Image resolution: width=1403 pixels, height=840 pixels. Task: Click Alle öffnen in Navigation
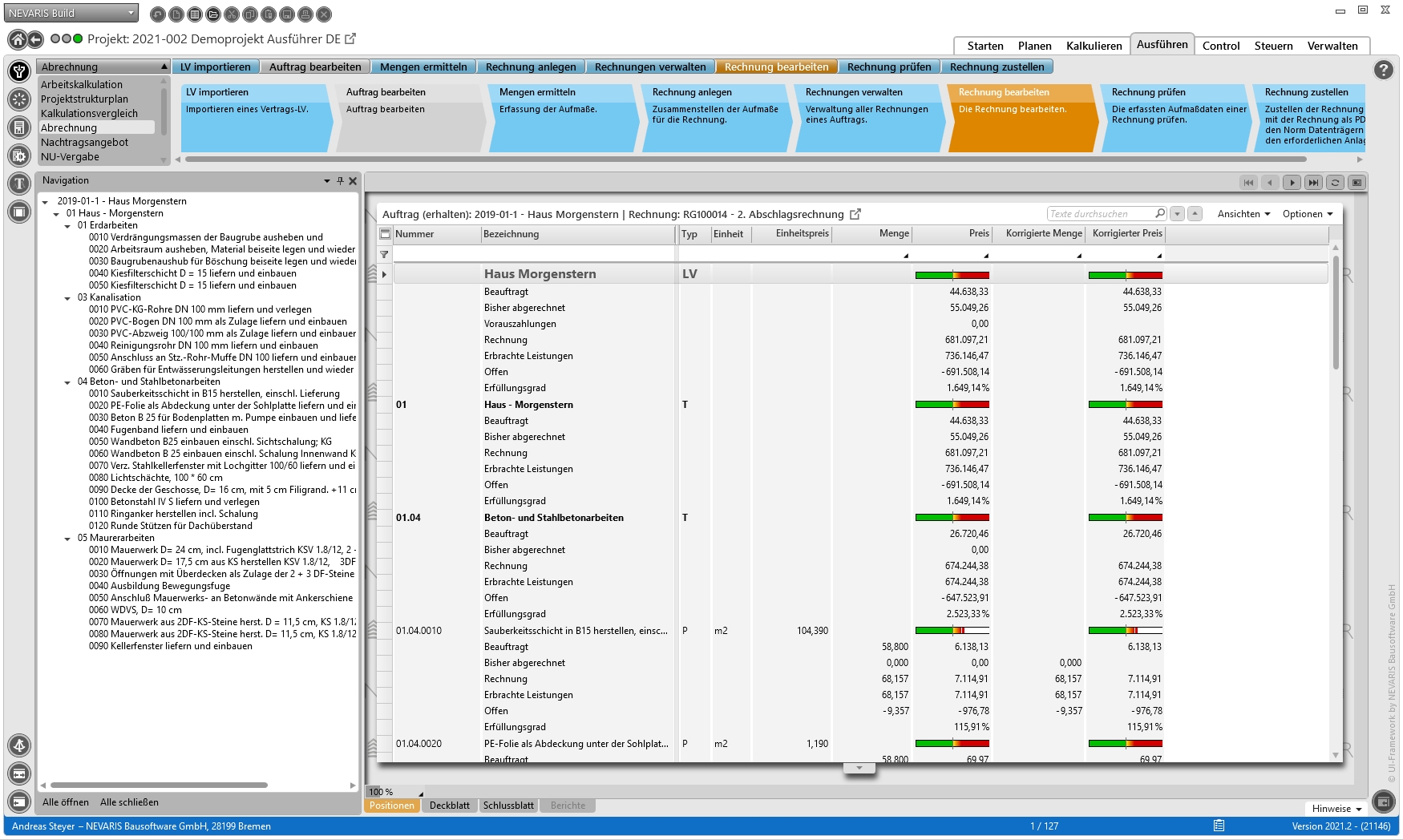(x=66, y=802)
